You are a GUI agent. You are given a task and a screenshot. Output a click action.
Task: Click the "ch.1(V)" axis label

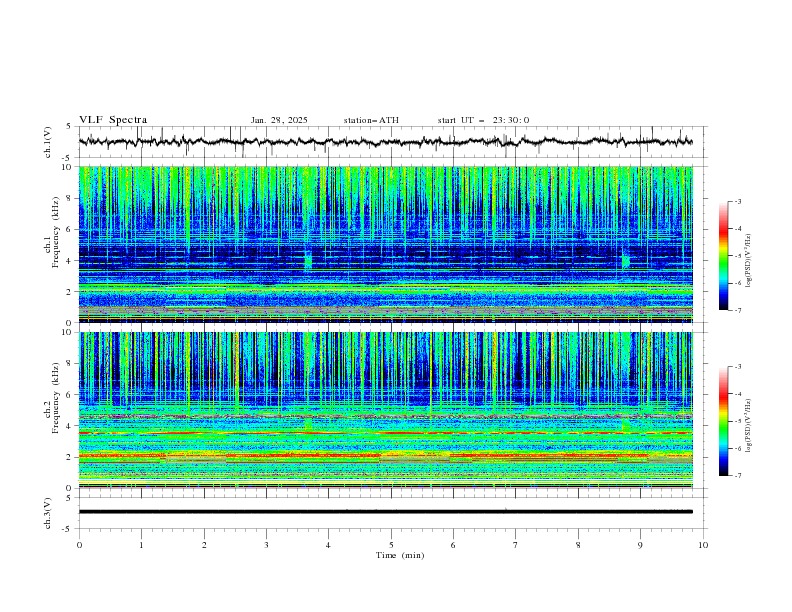(x=48, y=142)
